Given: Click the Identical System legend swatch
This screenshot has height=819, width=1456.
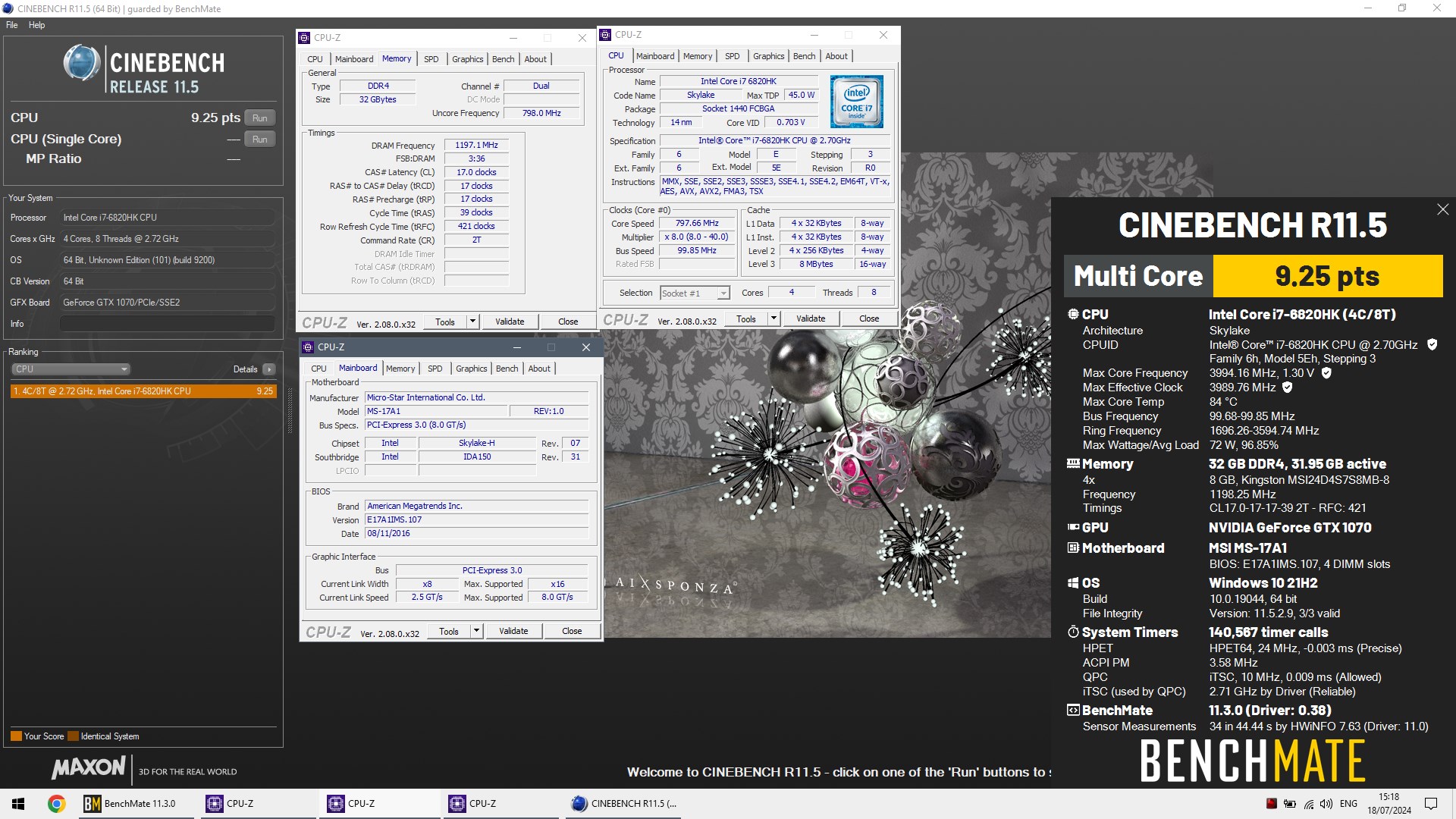Looking at the screenshot, I should pyautogui.click(x=73, y=736).
